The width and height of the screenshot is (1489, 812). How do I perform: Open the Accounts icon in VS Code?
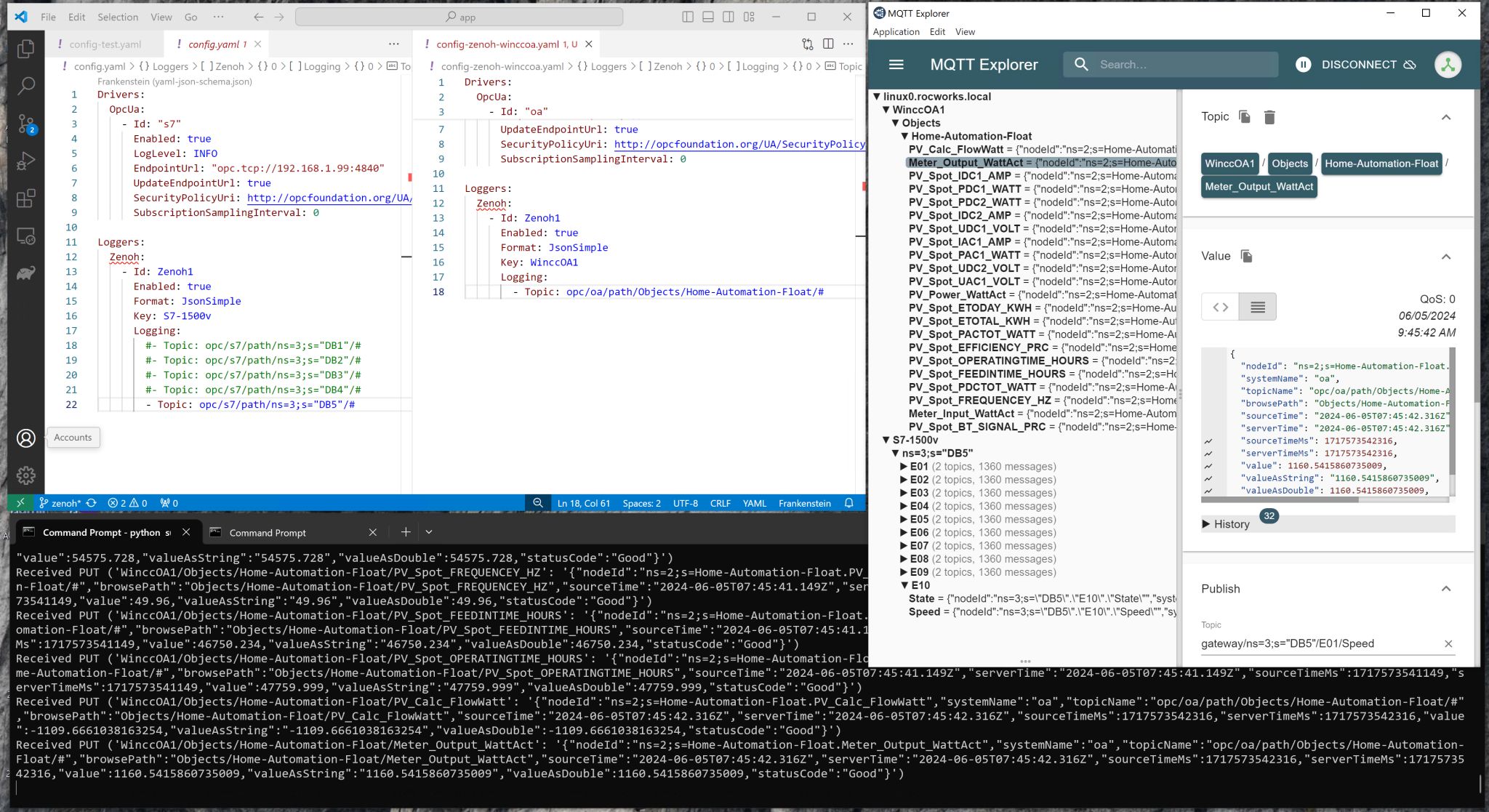pyautogui.click(x=26, y=438)
